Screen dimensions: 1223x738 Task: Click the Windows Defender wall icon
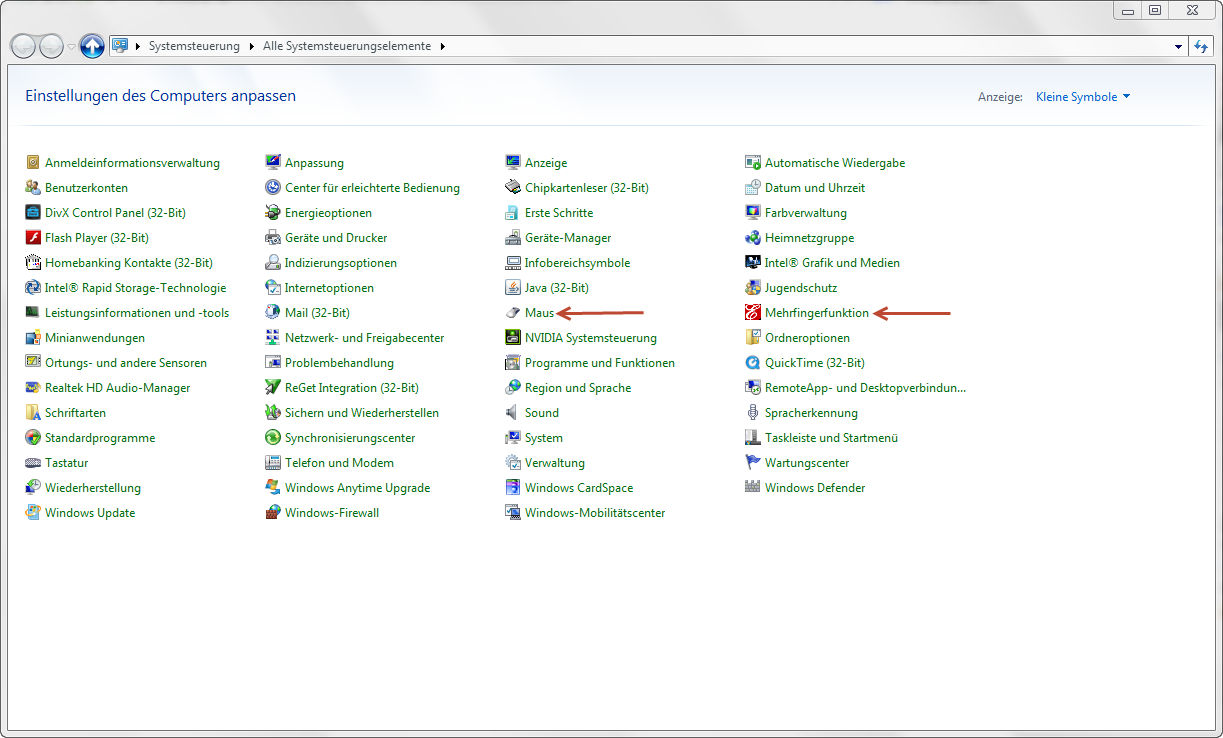click(x=753, y=488)
